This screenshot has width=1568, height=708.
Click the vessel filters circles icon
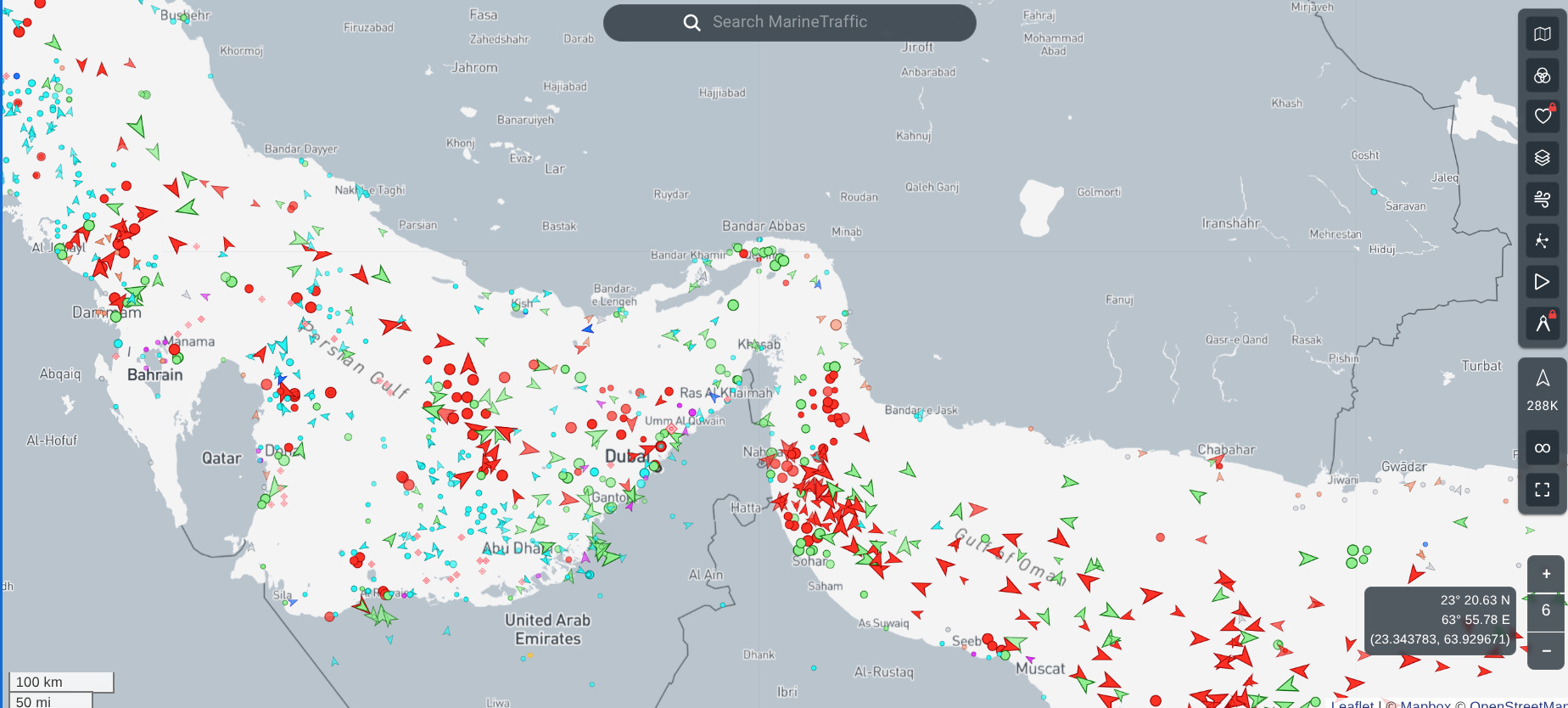(x=1542, y=76)
